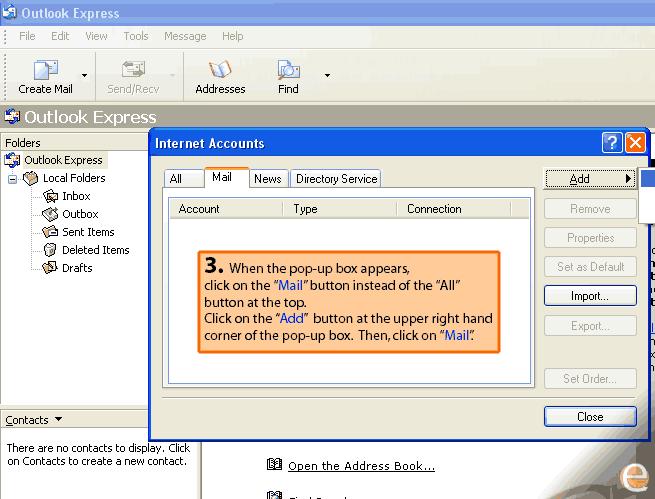The height and width of the screenshot is (499, 655).
Task: Click the Add button
Action: [589, 179]
